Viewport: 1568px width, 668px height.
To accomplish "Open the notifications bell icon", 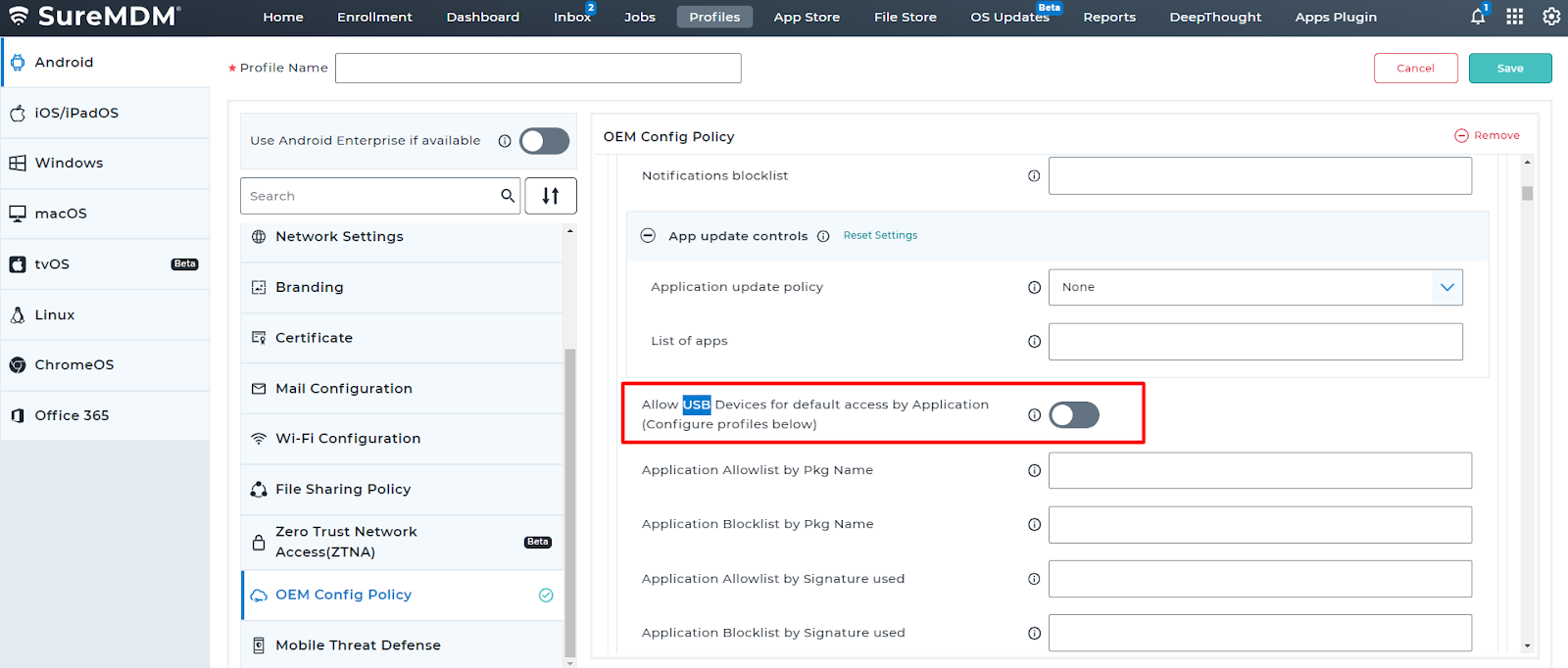I will (1478, 17).
